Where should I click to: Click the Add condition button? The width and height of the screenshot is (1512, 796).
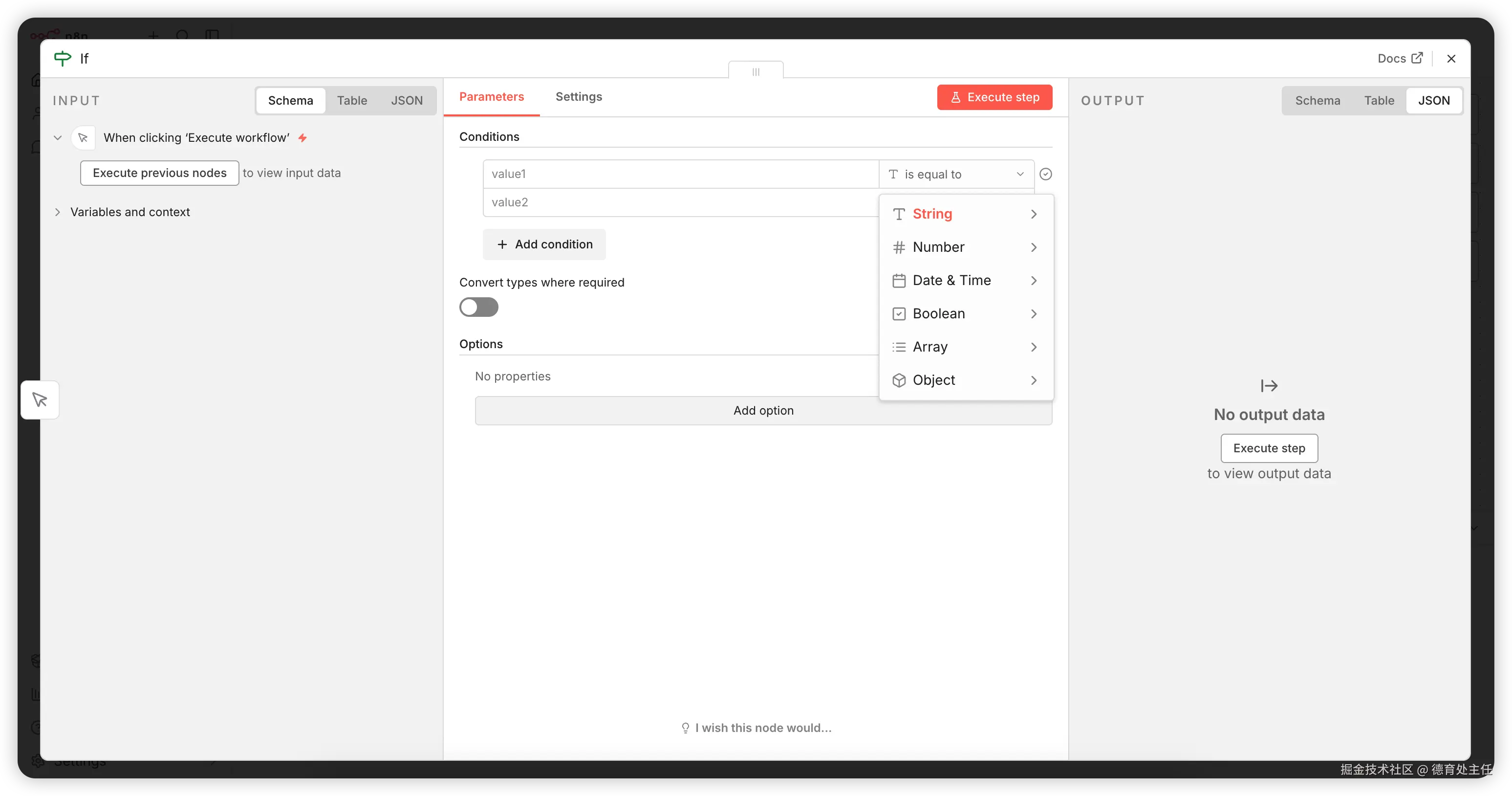pos(544,244)
